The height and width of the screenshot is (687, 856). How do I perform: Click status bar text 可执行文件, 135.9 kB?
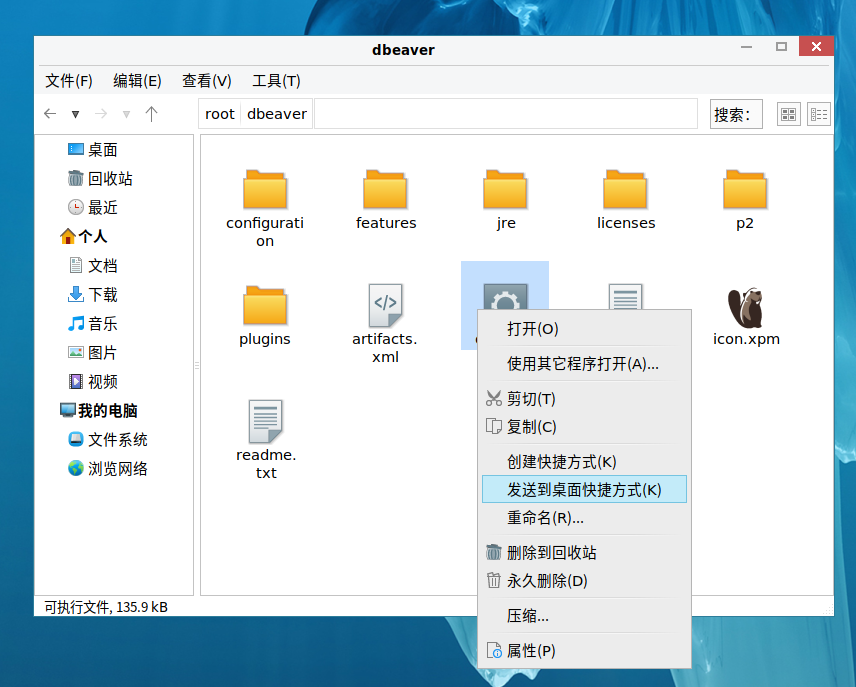click(x=106, y=607)
